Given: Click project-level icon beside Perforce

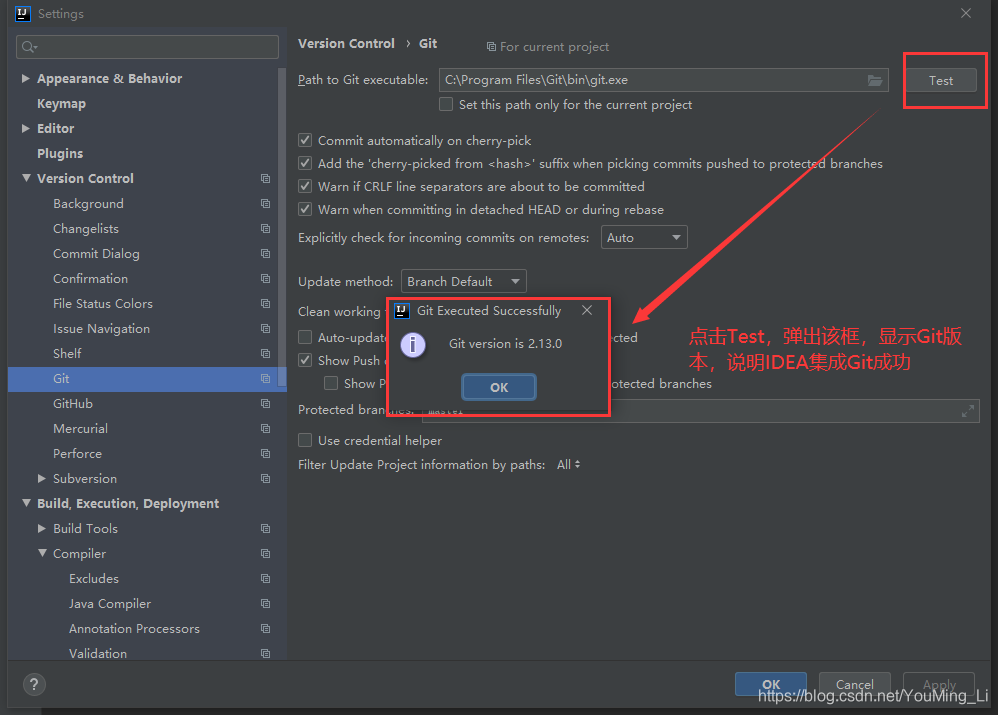Looking at the screenshot, I should tap(265, 453).
